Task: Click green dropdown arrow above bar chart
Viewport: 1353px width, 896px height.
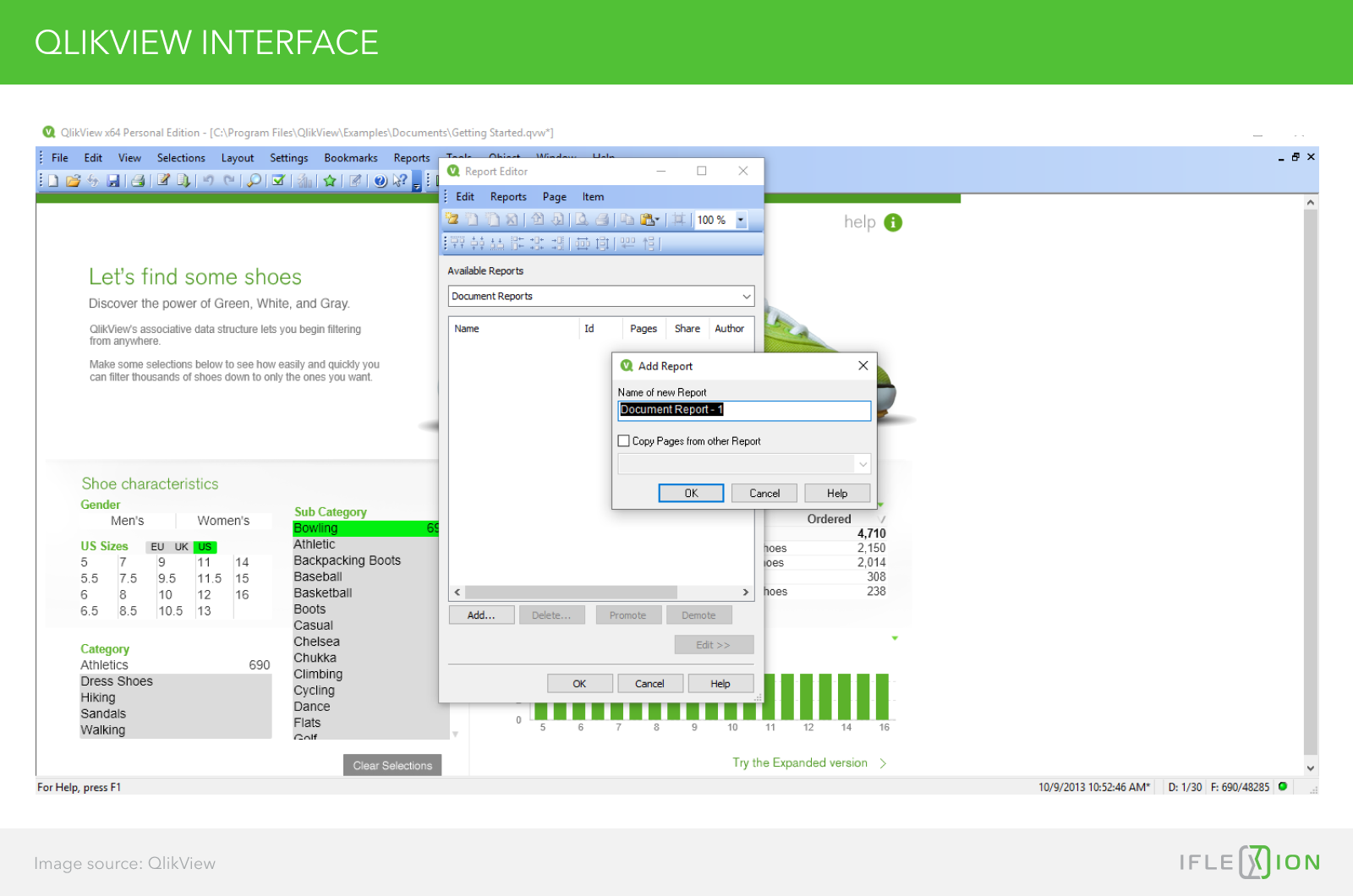Action: (895, 638)
